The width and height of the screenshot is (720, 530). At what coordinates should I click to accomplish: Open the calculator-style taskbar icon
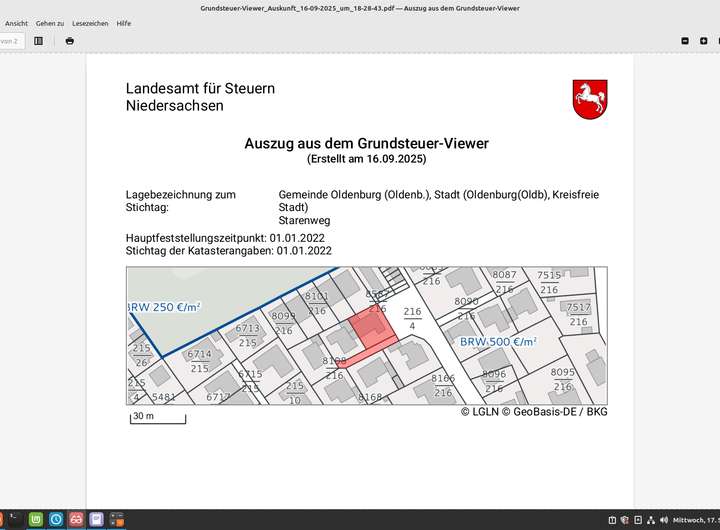coord(116,520)
